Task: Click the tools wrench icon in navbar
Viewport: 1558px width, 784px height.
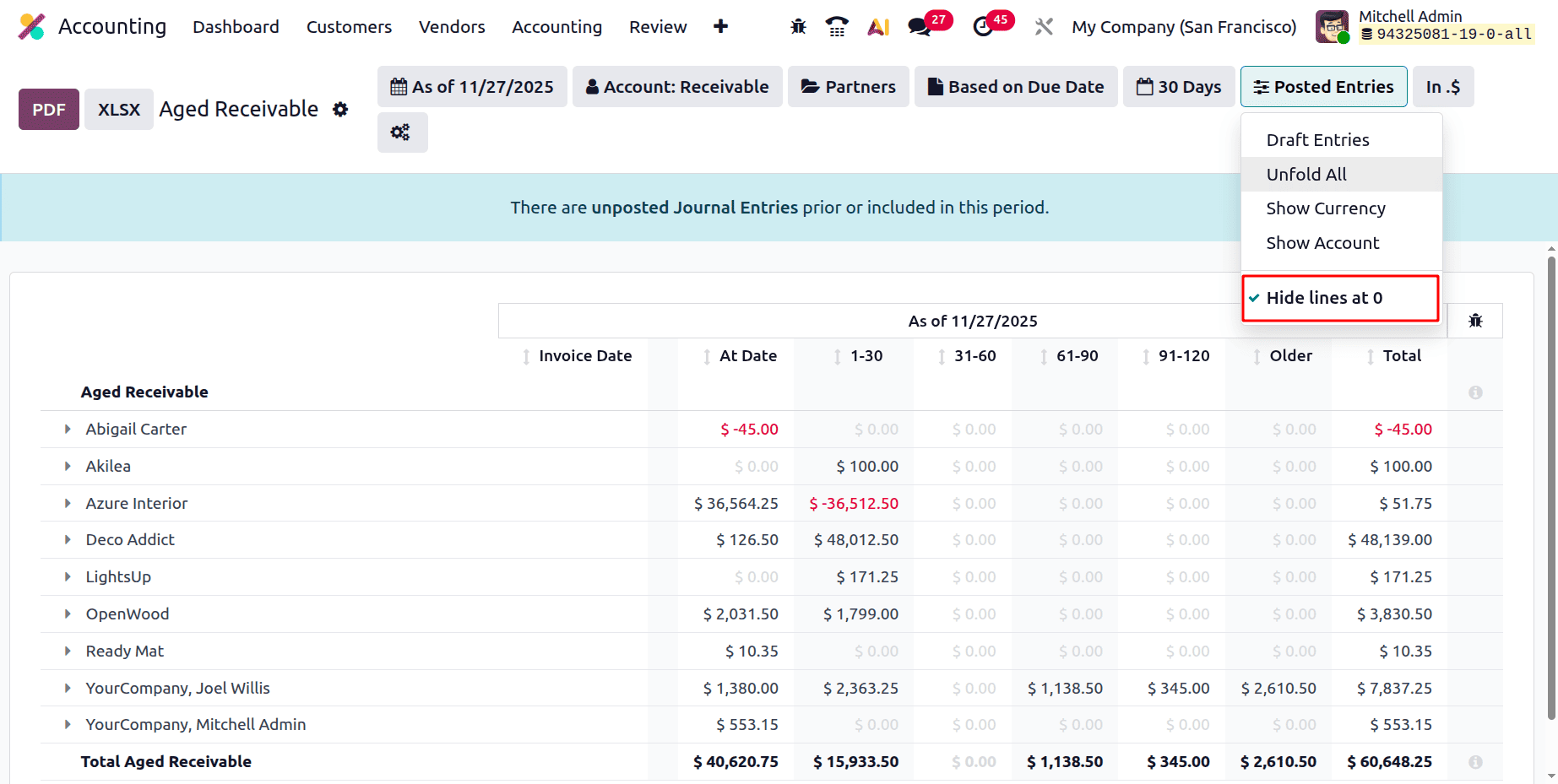Action: tap(1044, 27)
